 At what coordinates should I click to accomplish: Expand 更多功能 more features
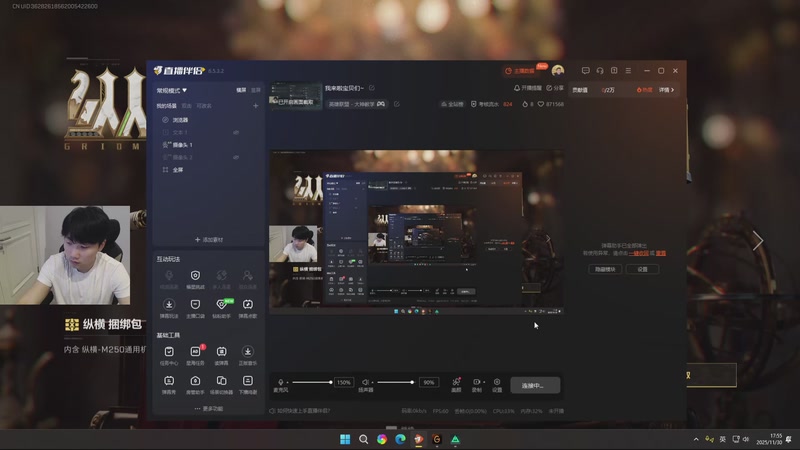(208, 409)
